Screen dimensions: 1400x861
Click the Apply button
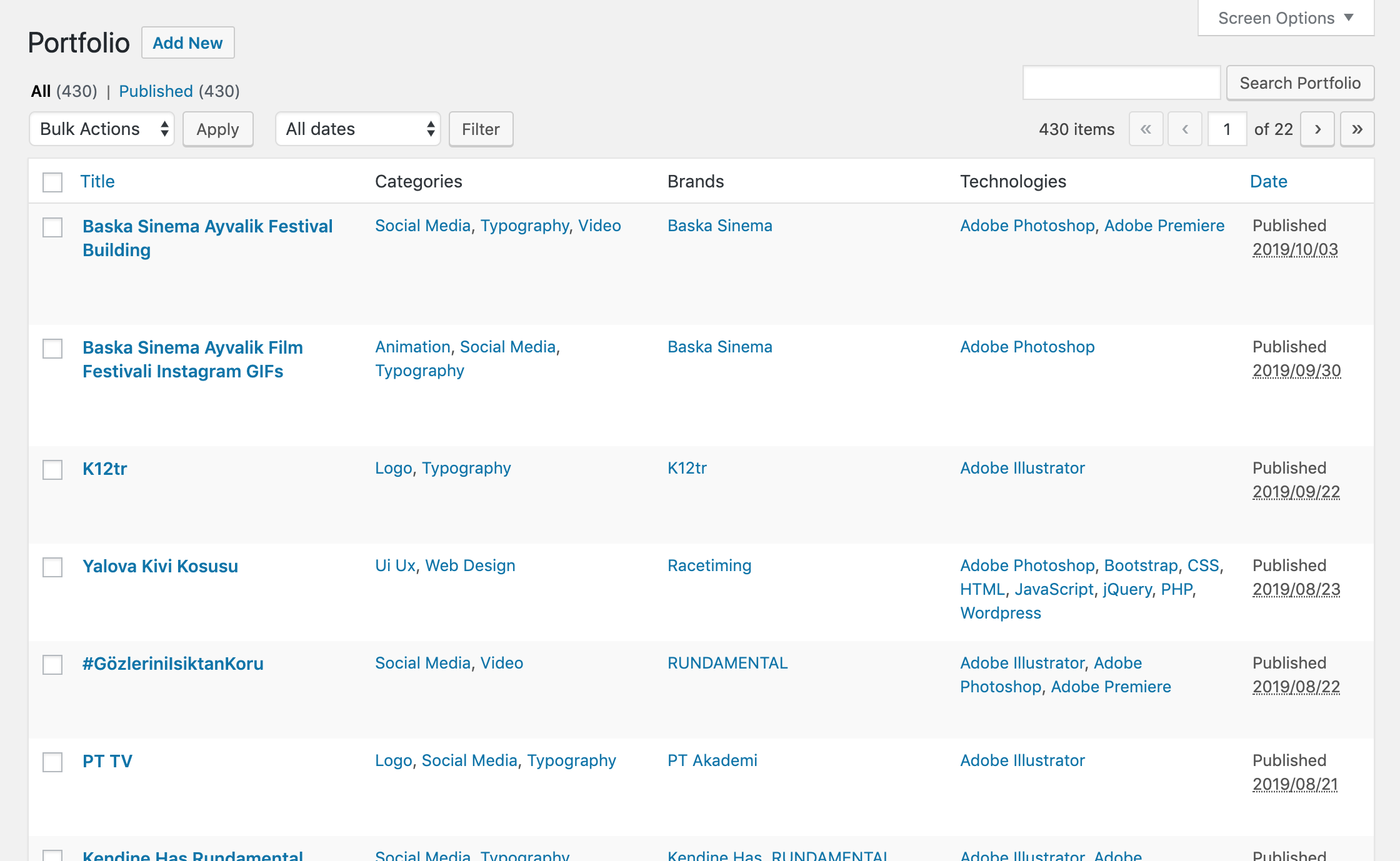pyautogui.click(x=217, y=129)
